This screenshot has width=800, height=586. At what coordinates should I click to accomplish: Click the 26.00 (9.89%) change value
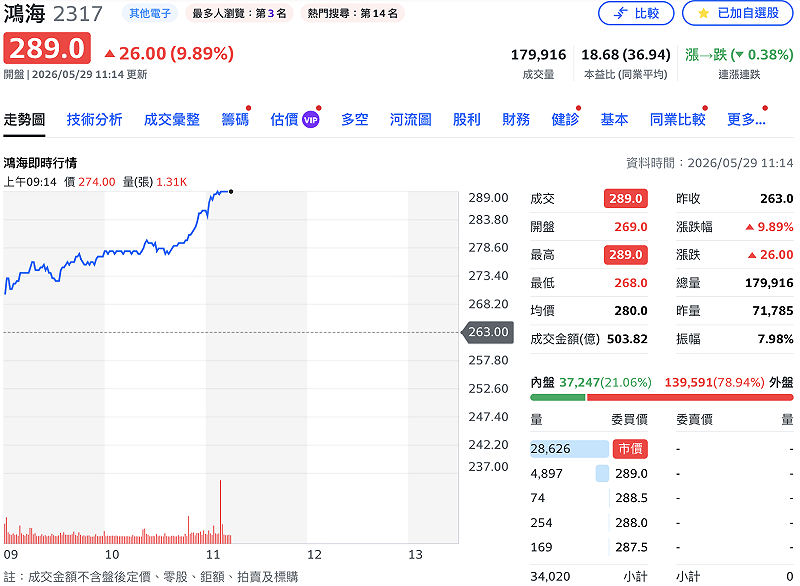point(177,53)
